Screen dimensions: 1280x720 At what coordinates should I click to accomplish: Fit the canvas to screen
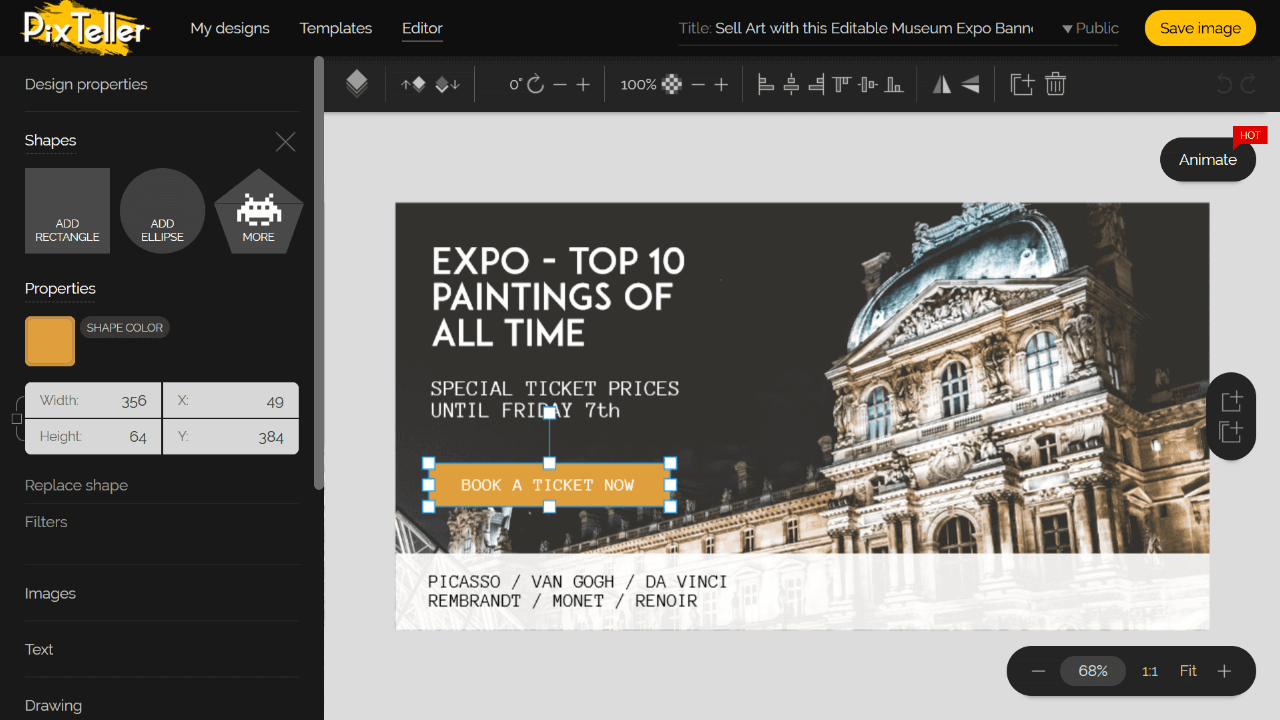point(1188,671)
